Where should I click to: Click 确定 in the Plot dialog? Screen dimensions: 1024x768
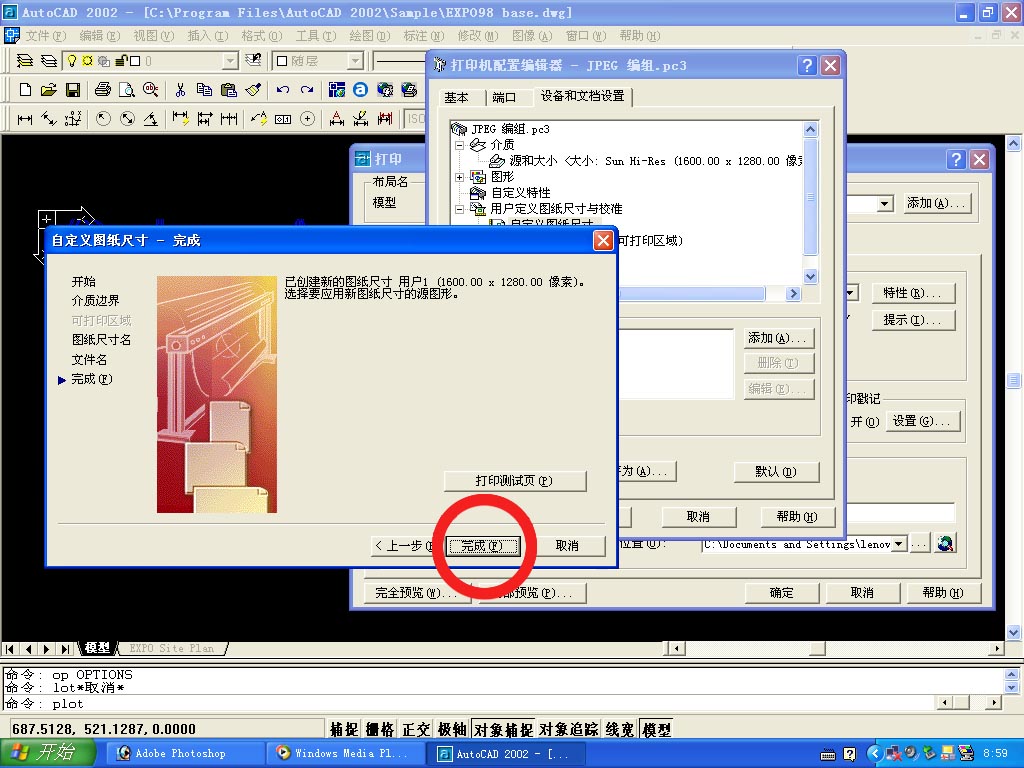[781, 593]
